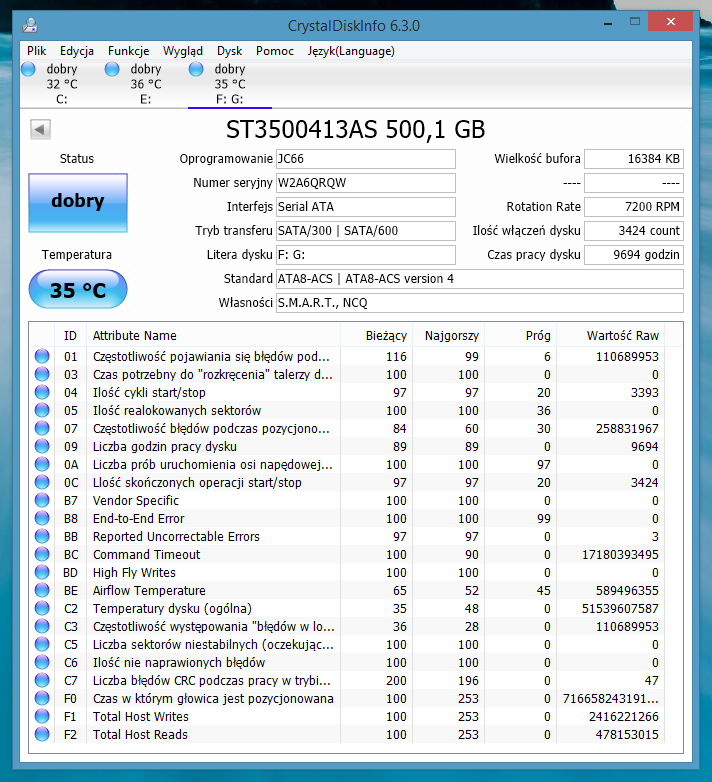Close the CrystalDiskInfo window
This screenshot has width=712, height=782.
click(671, 21)
